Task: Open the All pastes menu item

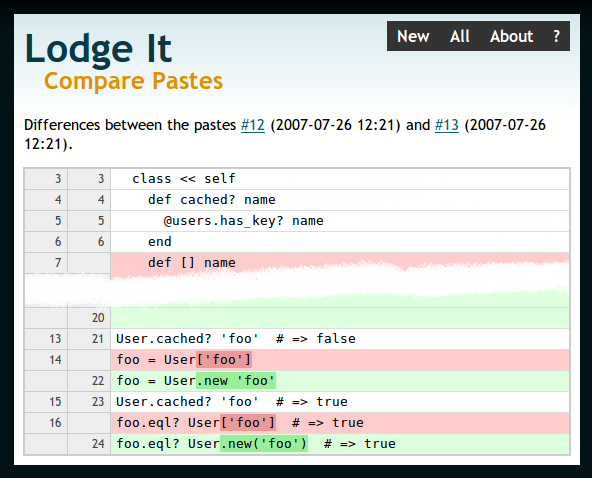Action: [459, 37]
